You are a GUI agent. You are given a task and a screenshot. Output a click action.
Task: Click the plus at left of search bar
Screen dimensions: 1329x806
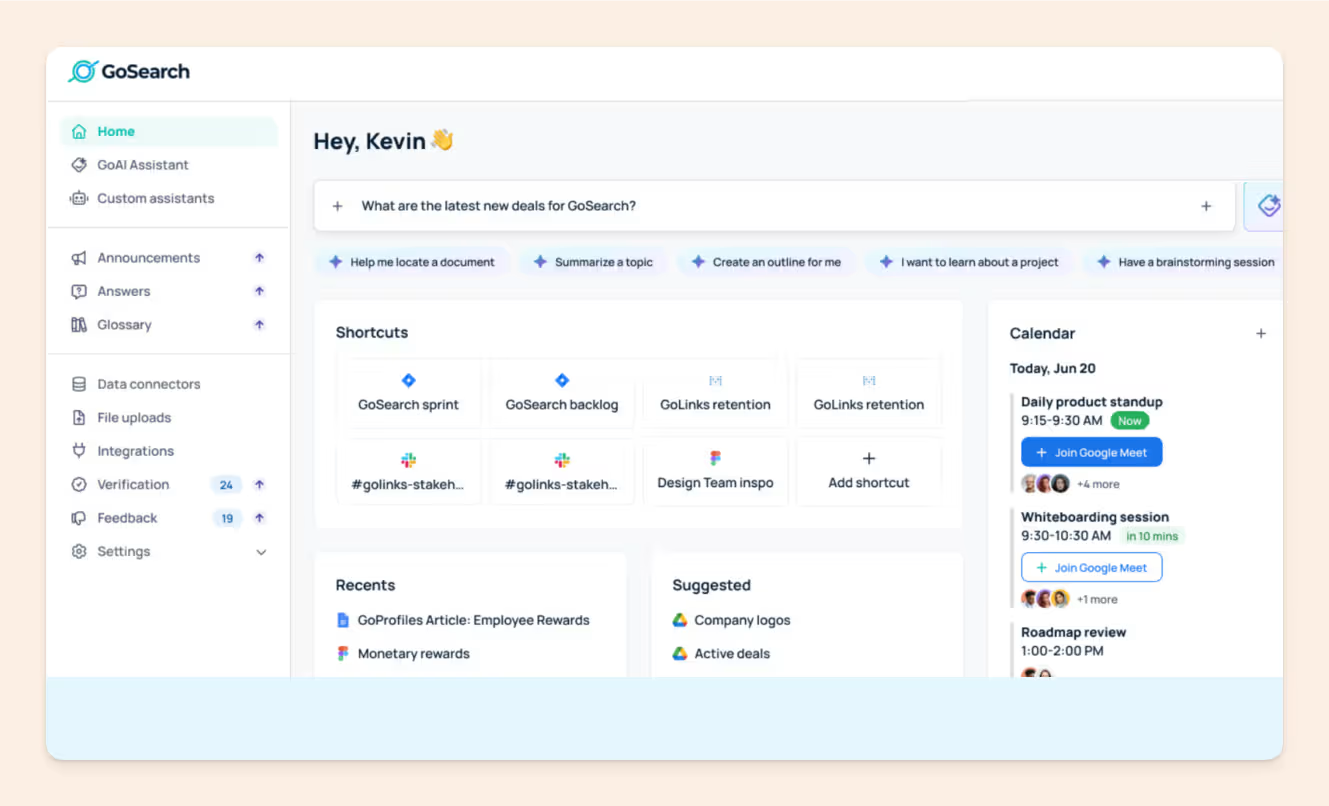coord(337,206)
